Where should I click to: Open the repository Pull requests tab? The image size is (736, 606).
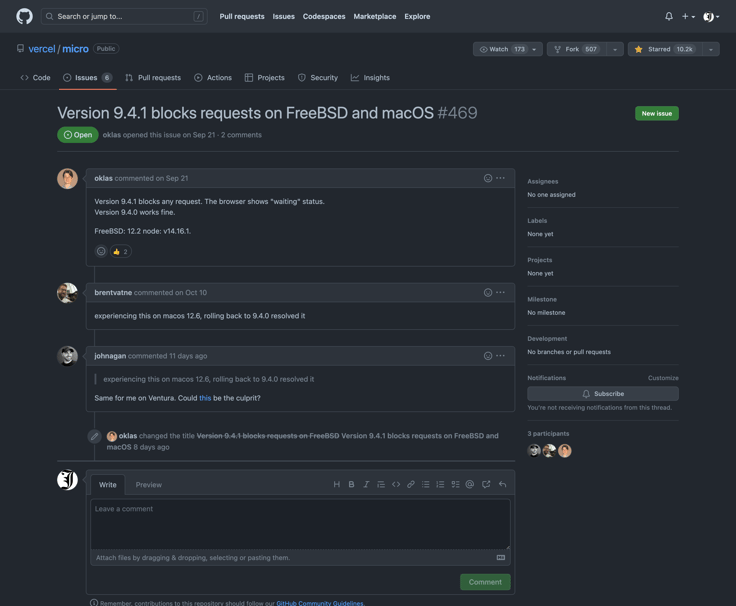pyautogui.click(x=153, y=78)
